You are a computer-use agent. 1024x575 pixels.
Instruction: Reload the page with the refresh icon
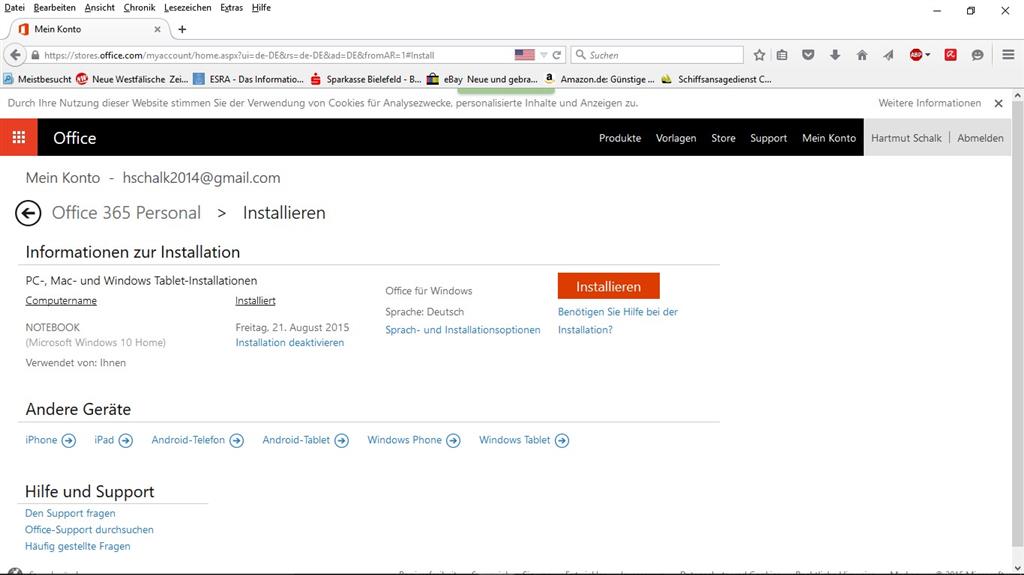pyautogui.click(x=556, y=56)
